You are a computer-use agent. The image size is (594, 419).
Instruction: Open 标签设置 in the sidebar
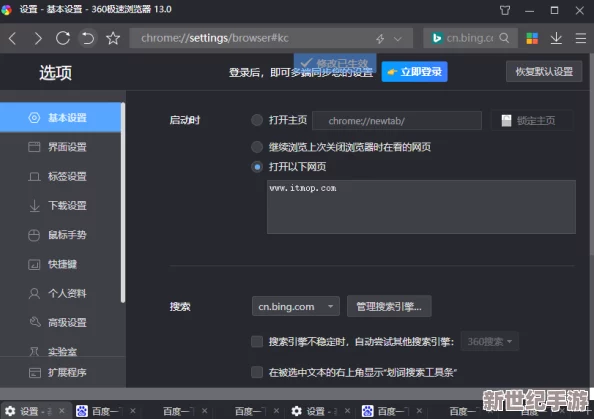point(61,177)
